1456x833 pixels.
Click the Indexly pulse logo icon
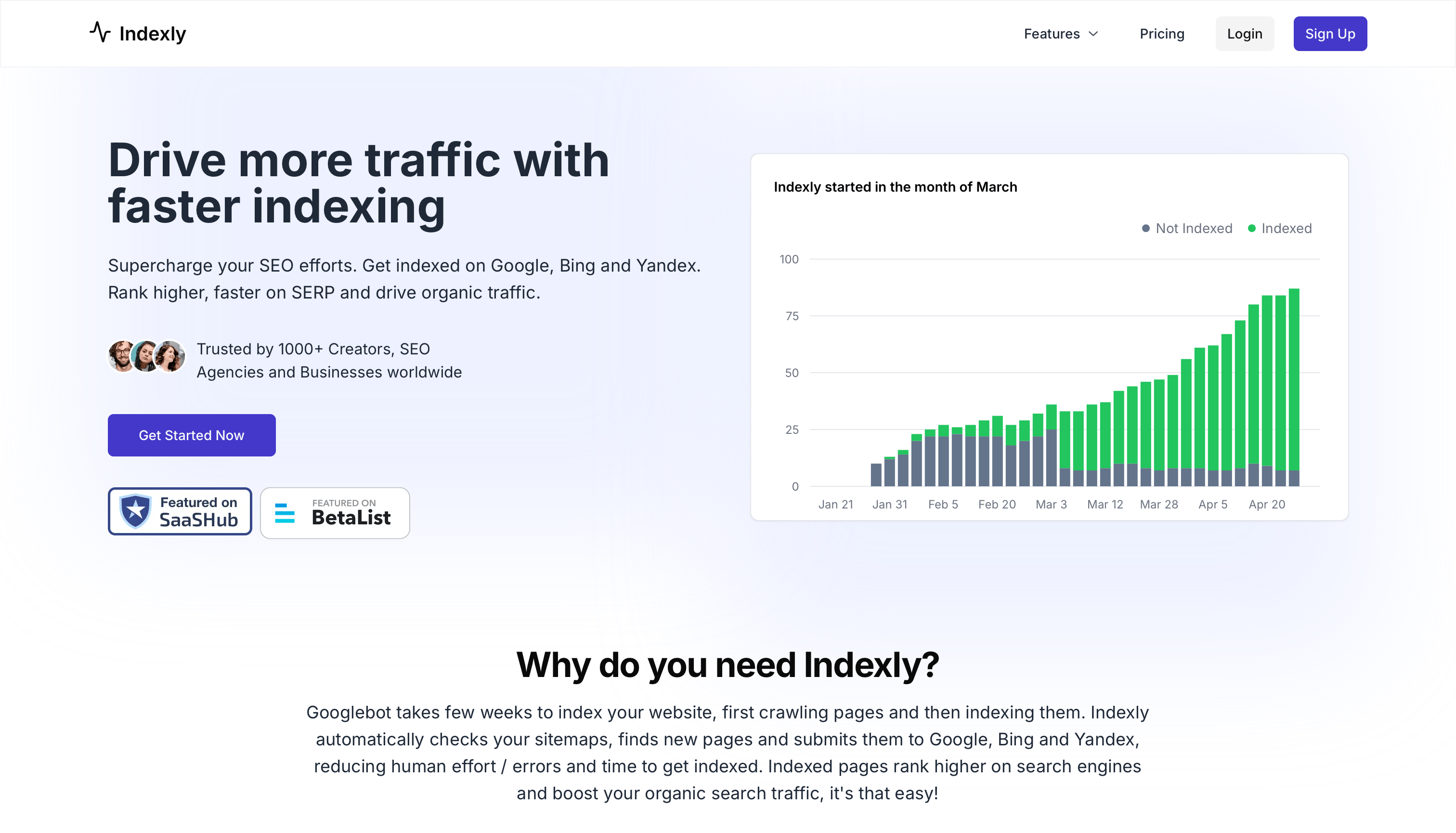(100, 33)
